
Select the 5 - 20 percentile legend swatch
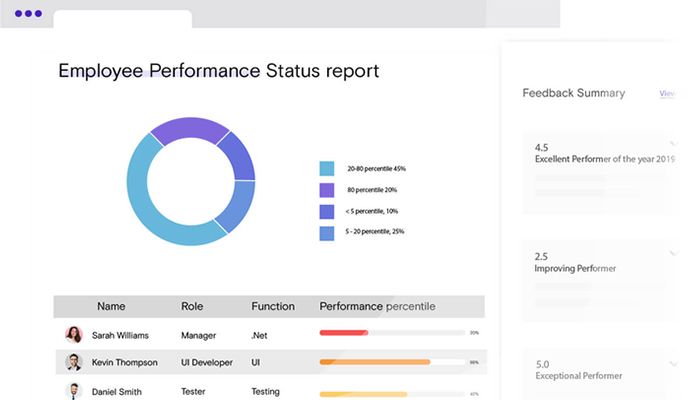[327, 232]
